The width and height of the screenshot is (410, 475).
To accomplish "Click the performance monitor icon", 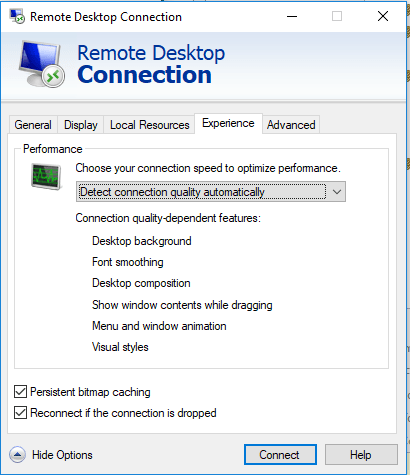I will 46,177.
